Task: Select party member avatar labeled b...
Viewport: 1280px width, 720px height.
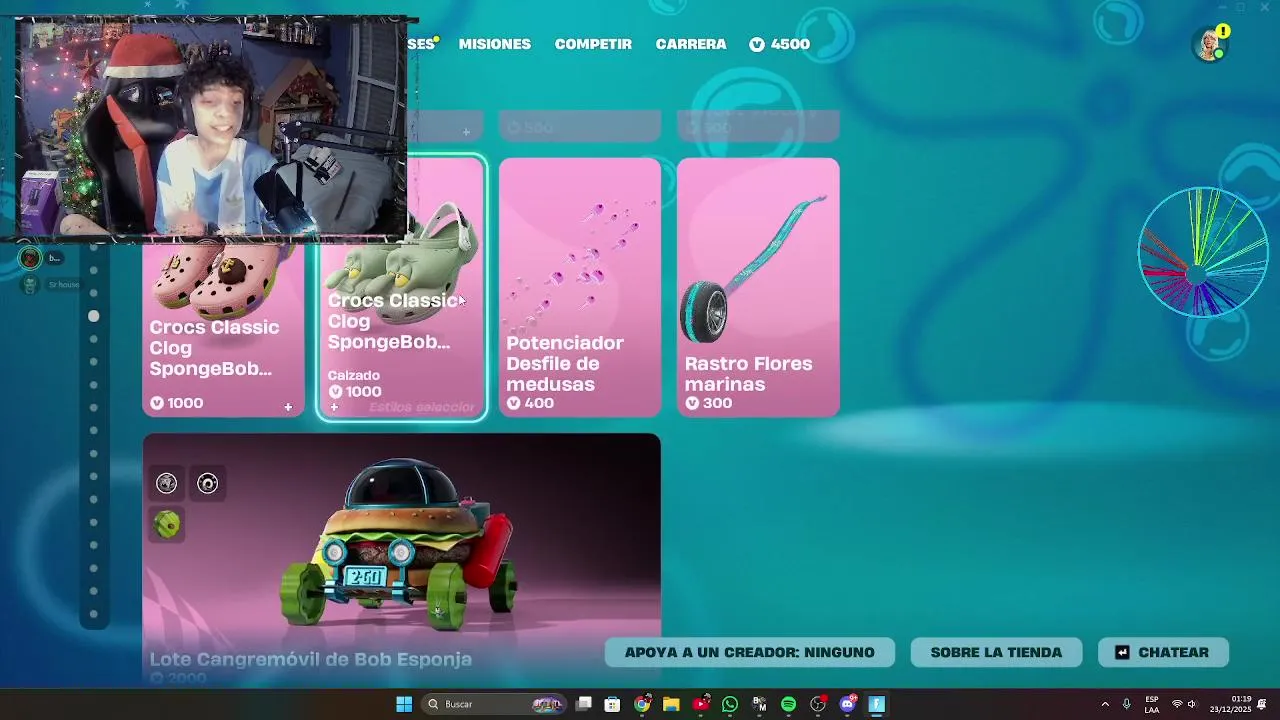Action: [31, 259]
